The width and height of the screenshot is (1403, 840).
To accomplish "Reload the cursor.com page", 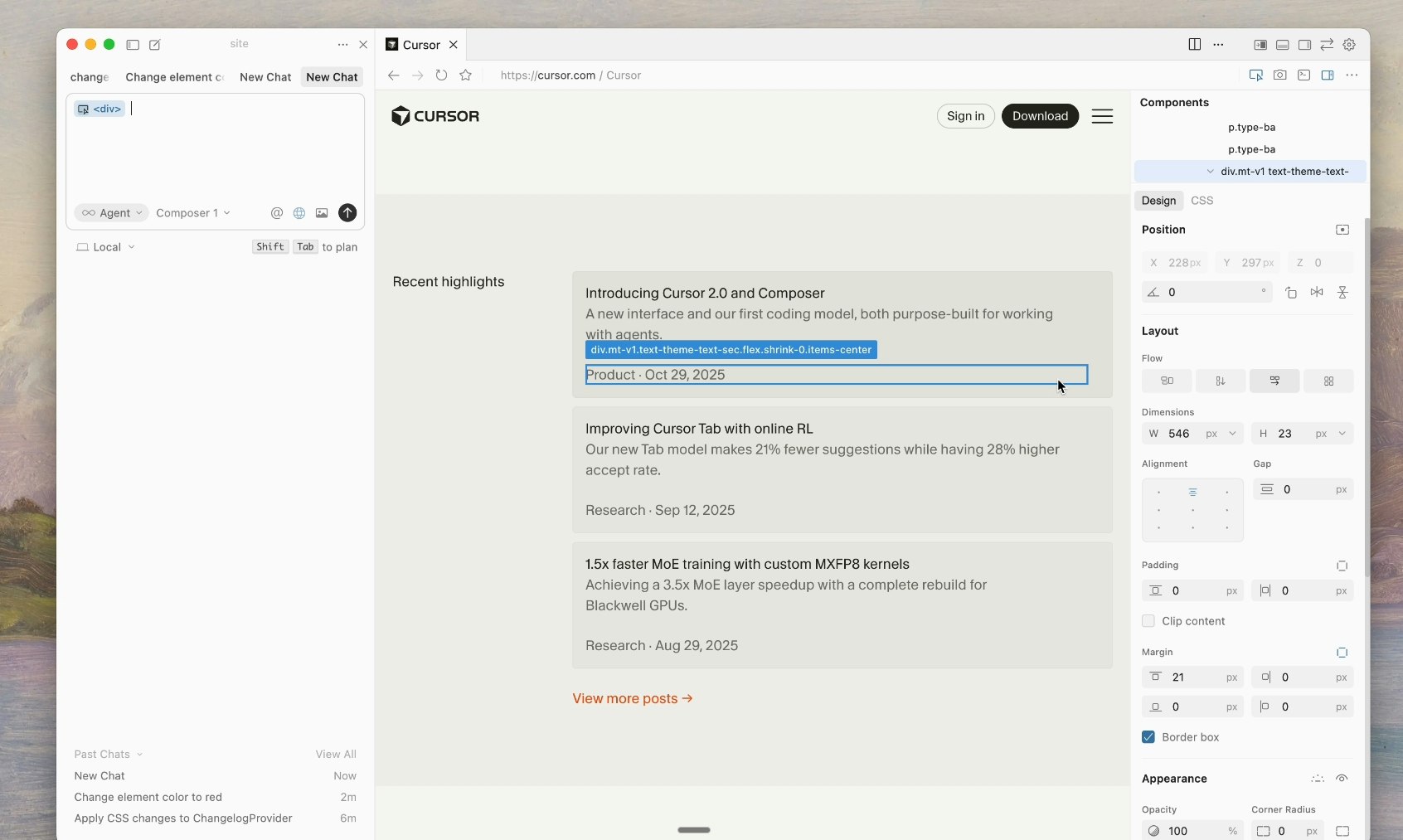I will (x=442, y=75).
